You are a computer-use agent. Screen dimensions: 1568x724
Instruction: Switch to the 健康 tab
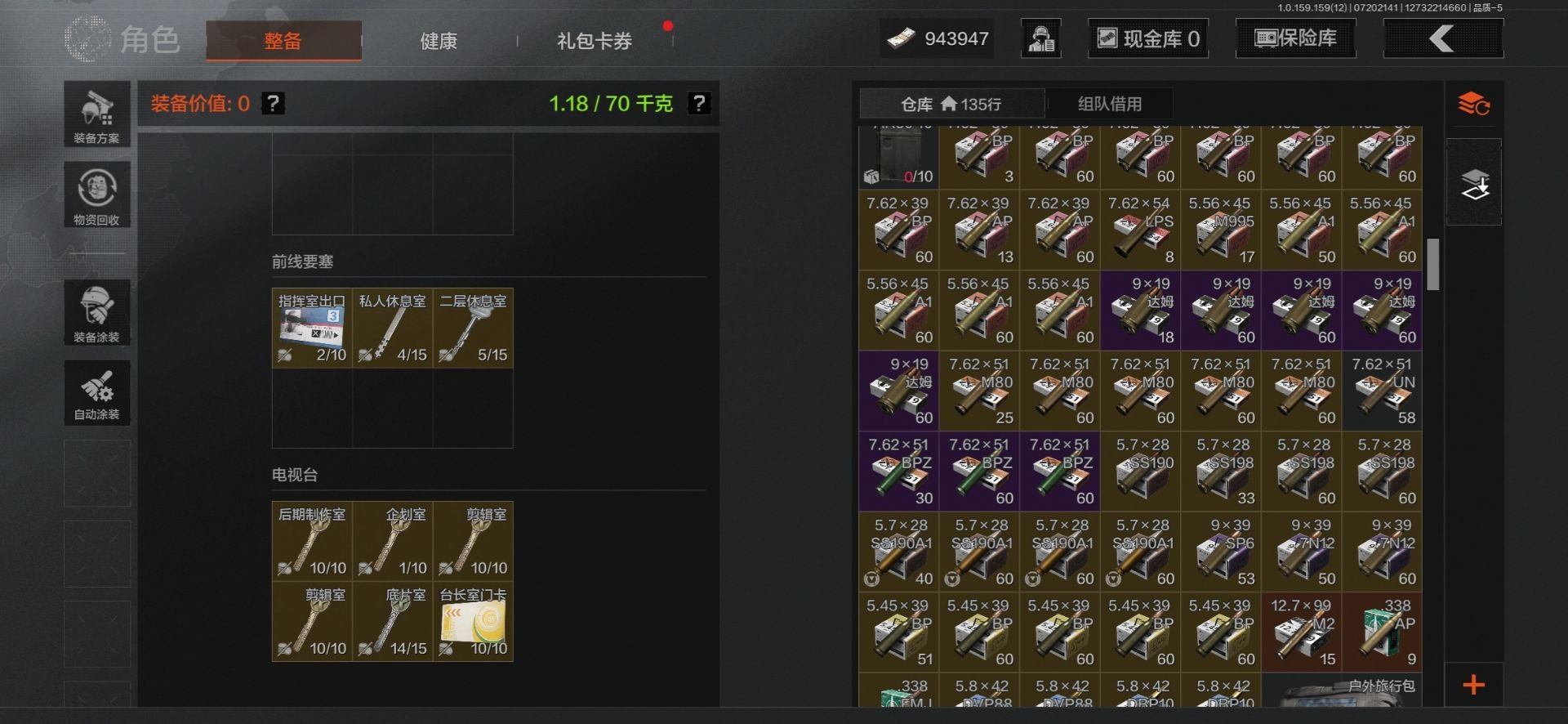[439, 41]
